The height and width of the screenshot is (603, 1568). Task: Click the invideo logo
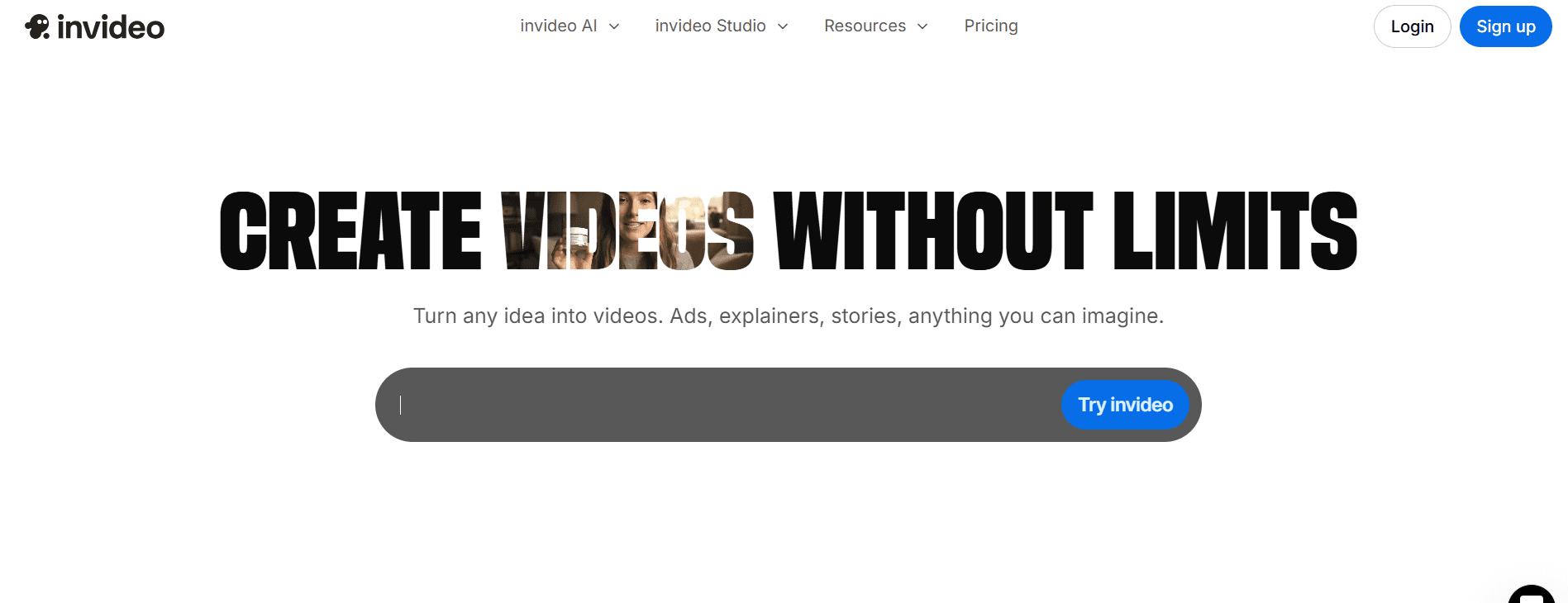(x=94, y=27)
